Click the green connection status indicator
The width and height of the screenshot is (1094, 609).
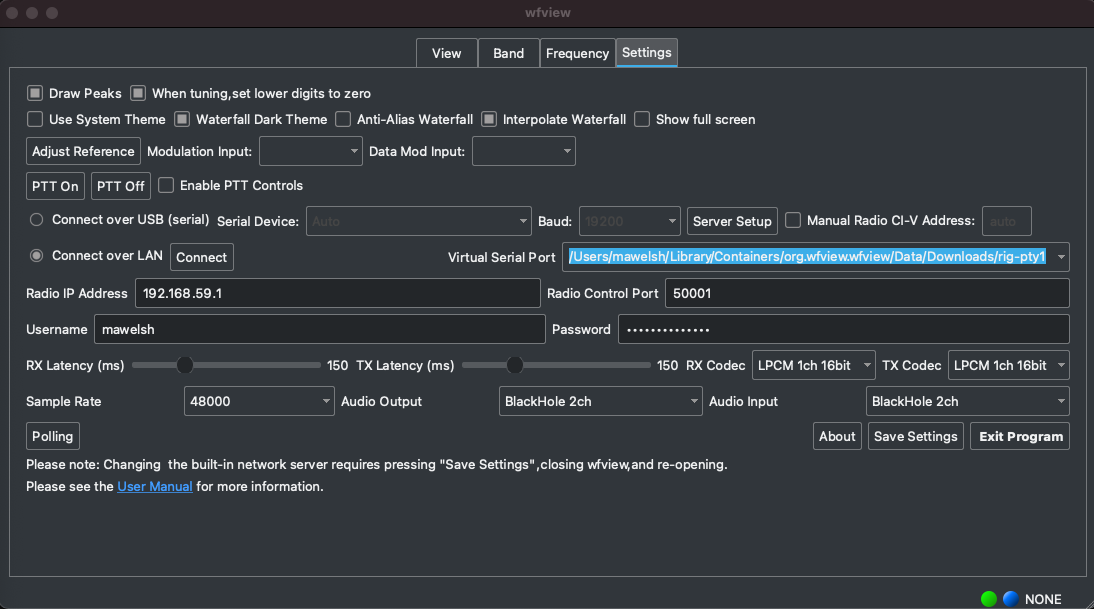(988, 598)
